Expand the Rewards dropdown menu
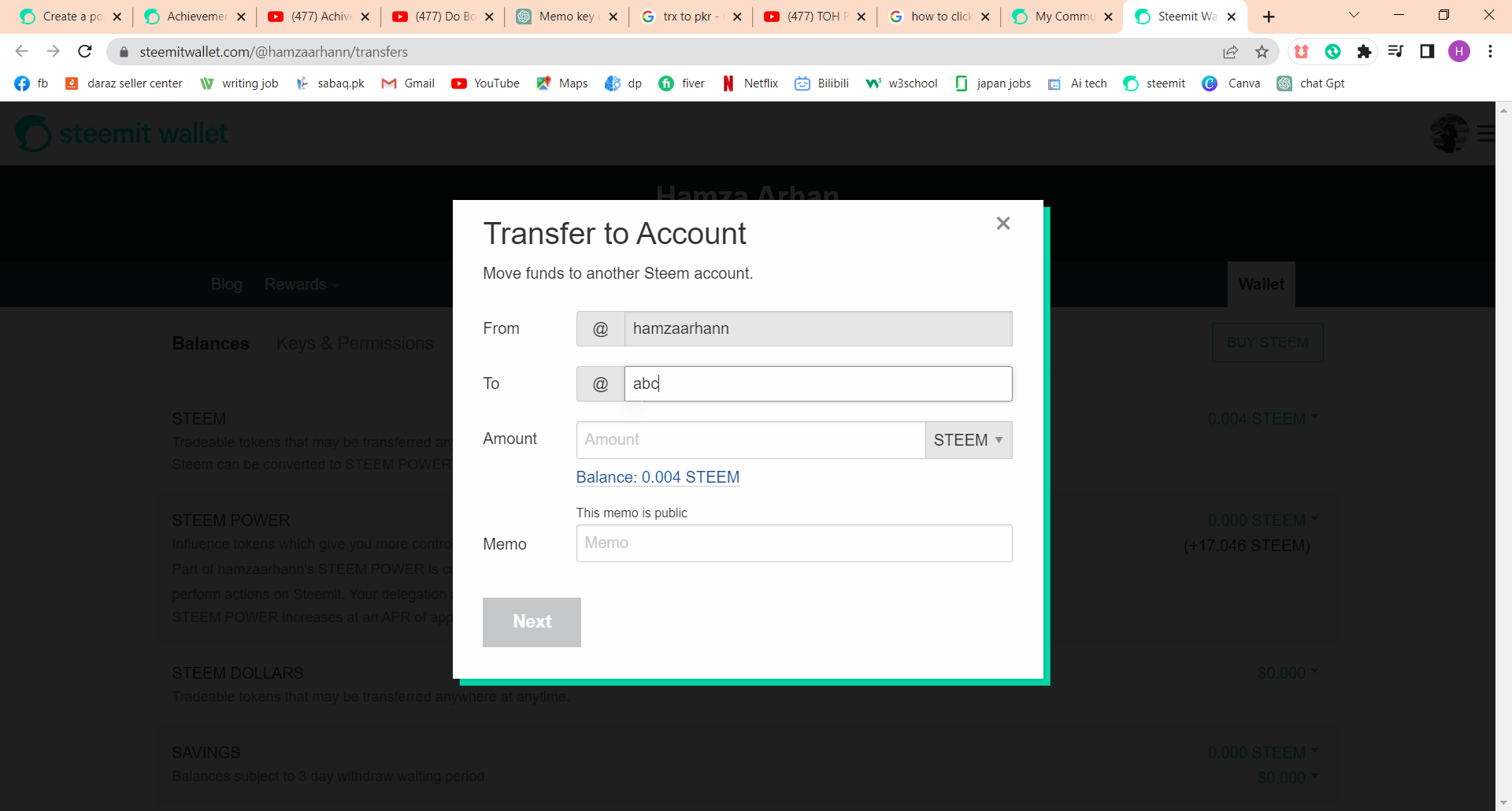 pos(301,284)
